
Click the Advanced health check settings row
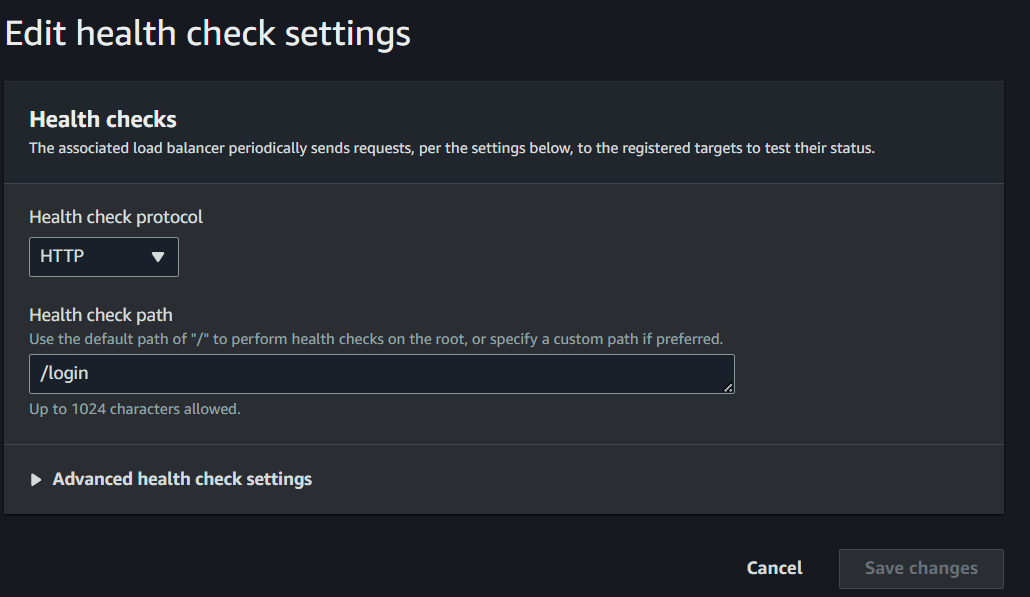182,479
